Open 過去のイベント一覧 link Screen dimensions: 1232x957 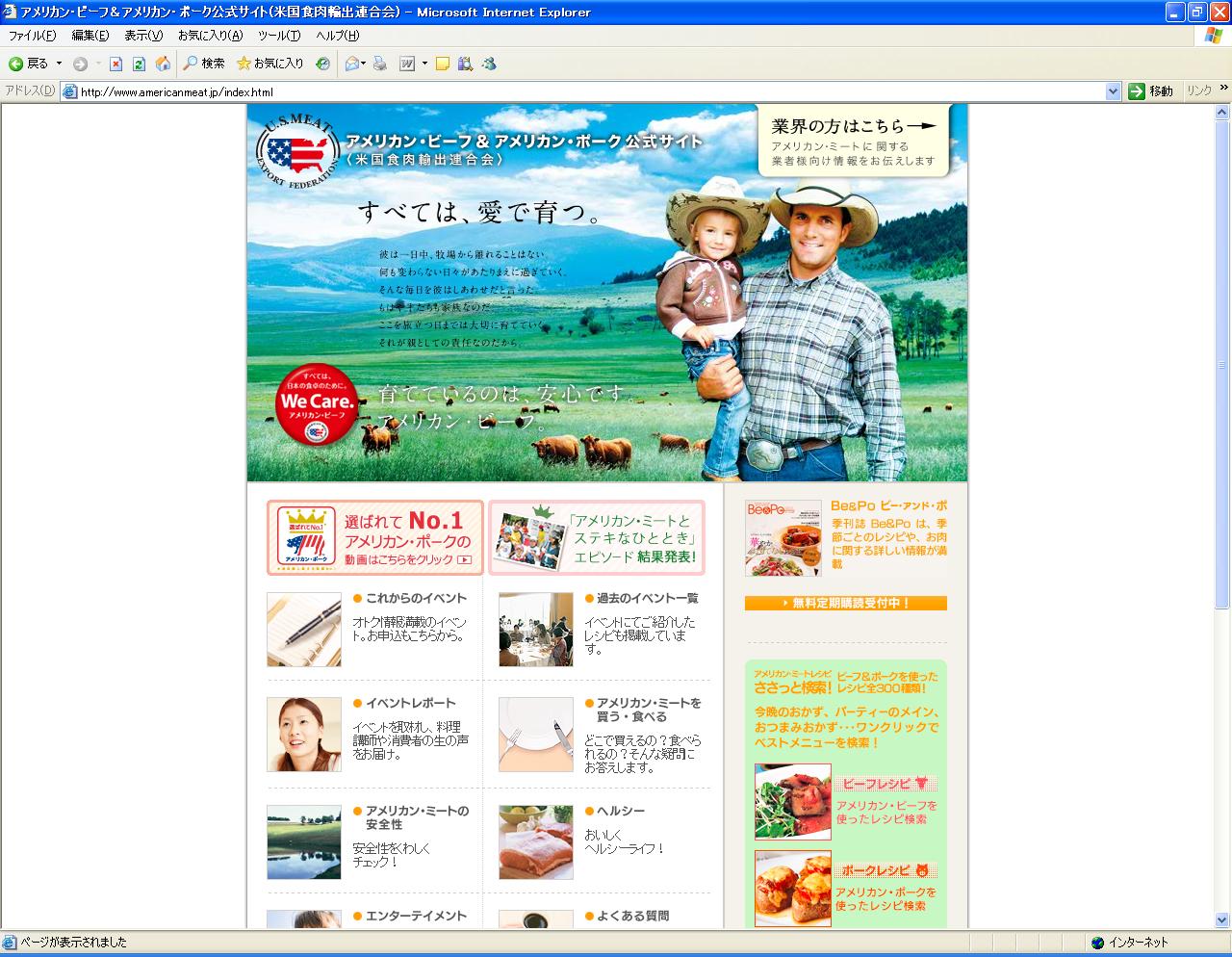(x=647, y=598)
